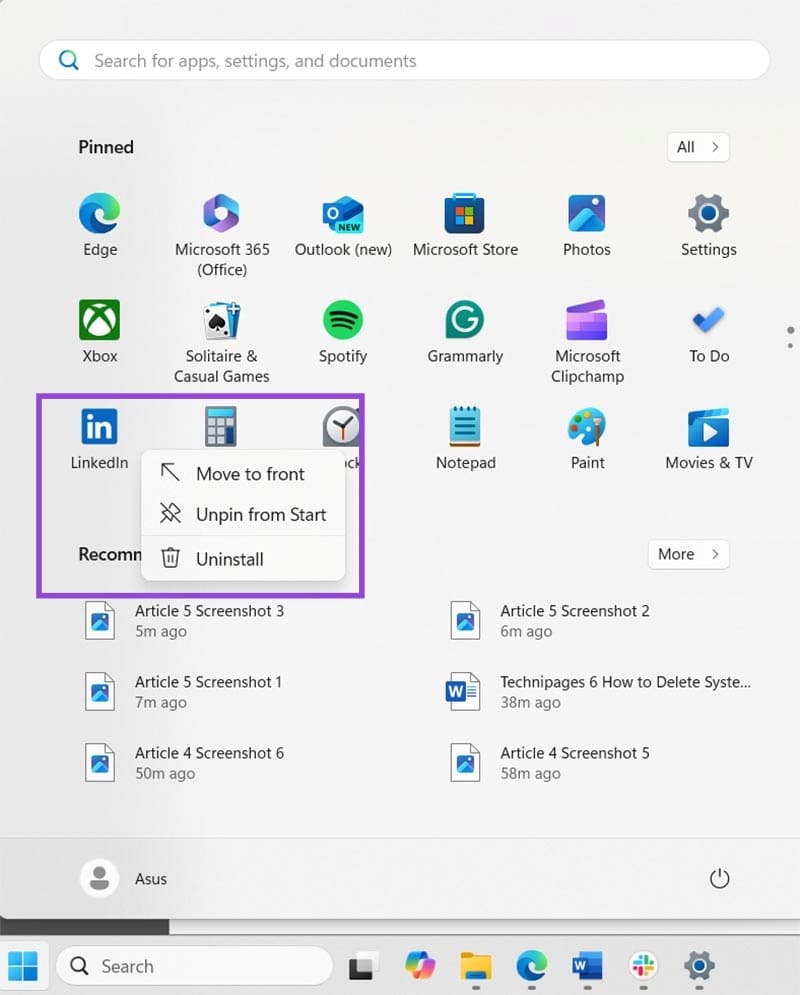Open Copilot from the taskbar
Viewport: 800px width, 995px height.
[x=419, y=966]
